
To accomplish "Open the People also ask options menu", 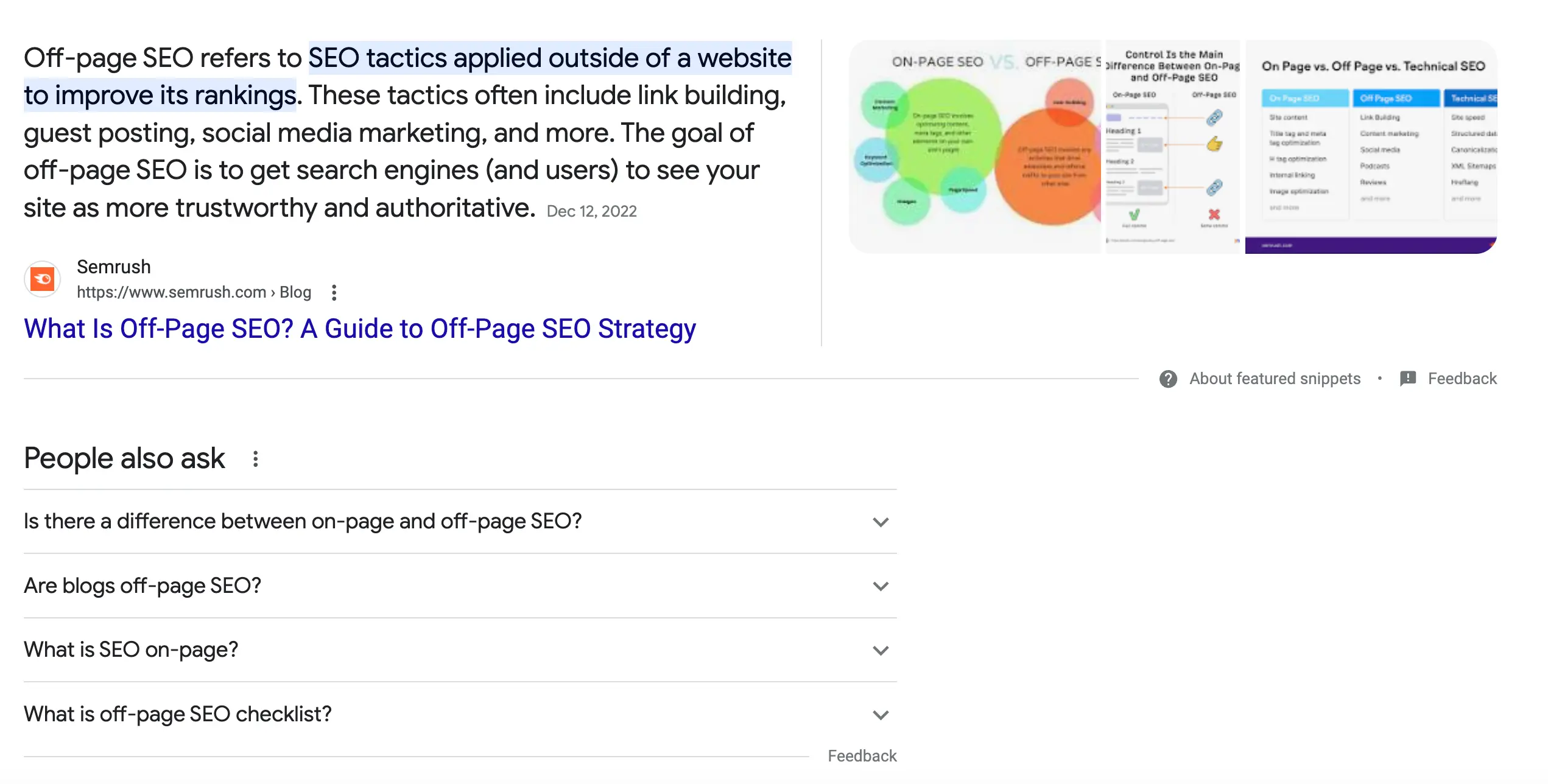I will [x=256, y=459].
